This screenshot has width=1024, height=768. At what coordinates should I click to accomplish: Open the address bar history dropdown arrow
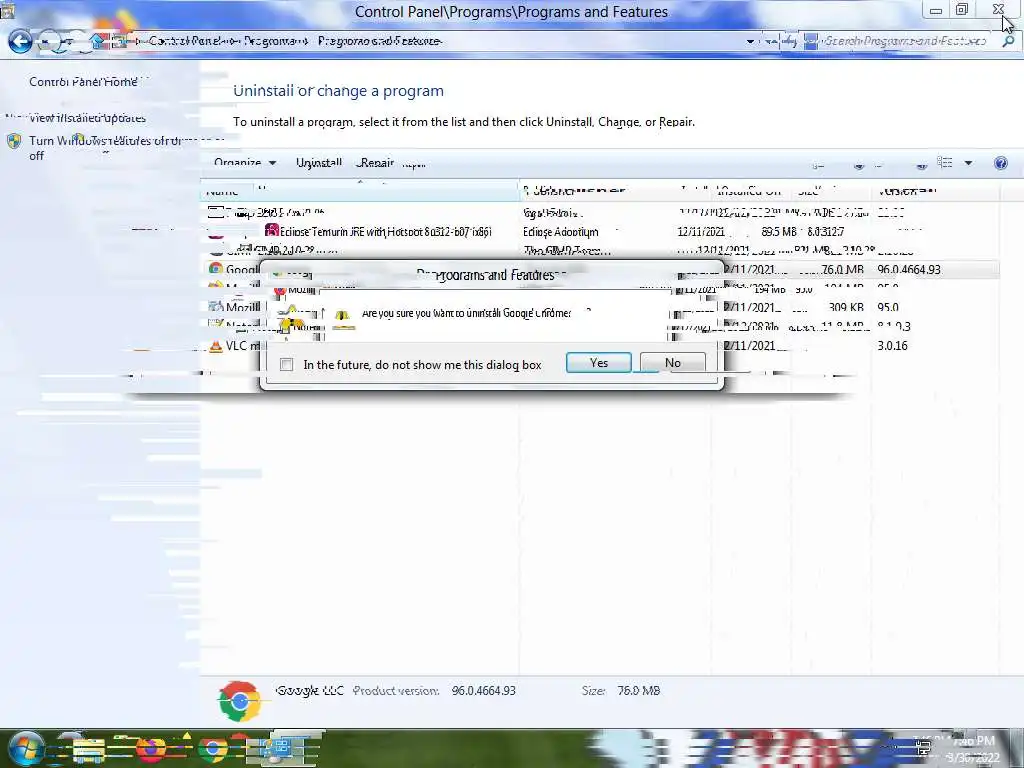(x=750, y=41)
